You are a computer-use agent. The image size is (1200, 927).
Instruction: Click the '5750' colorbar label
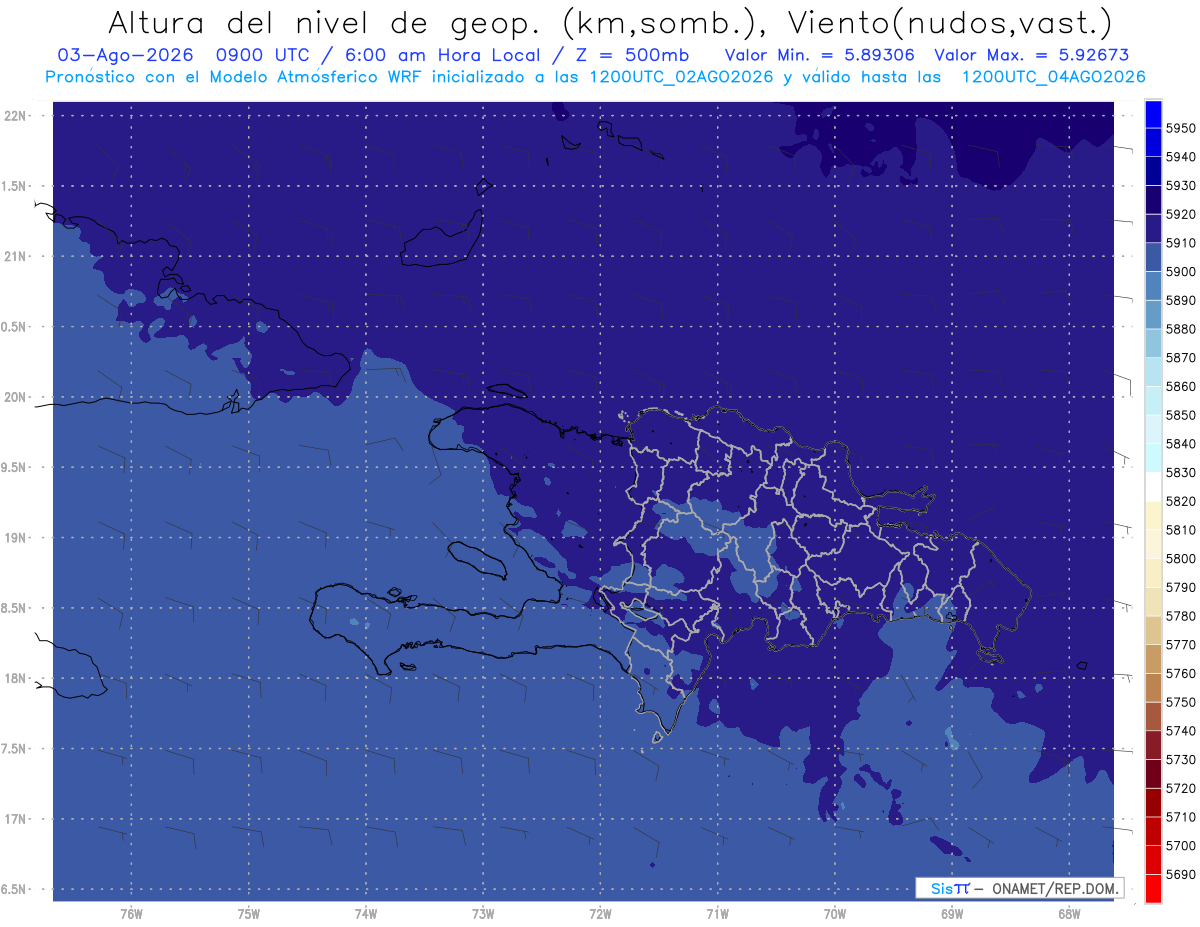click(x=1180, y=702)
